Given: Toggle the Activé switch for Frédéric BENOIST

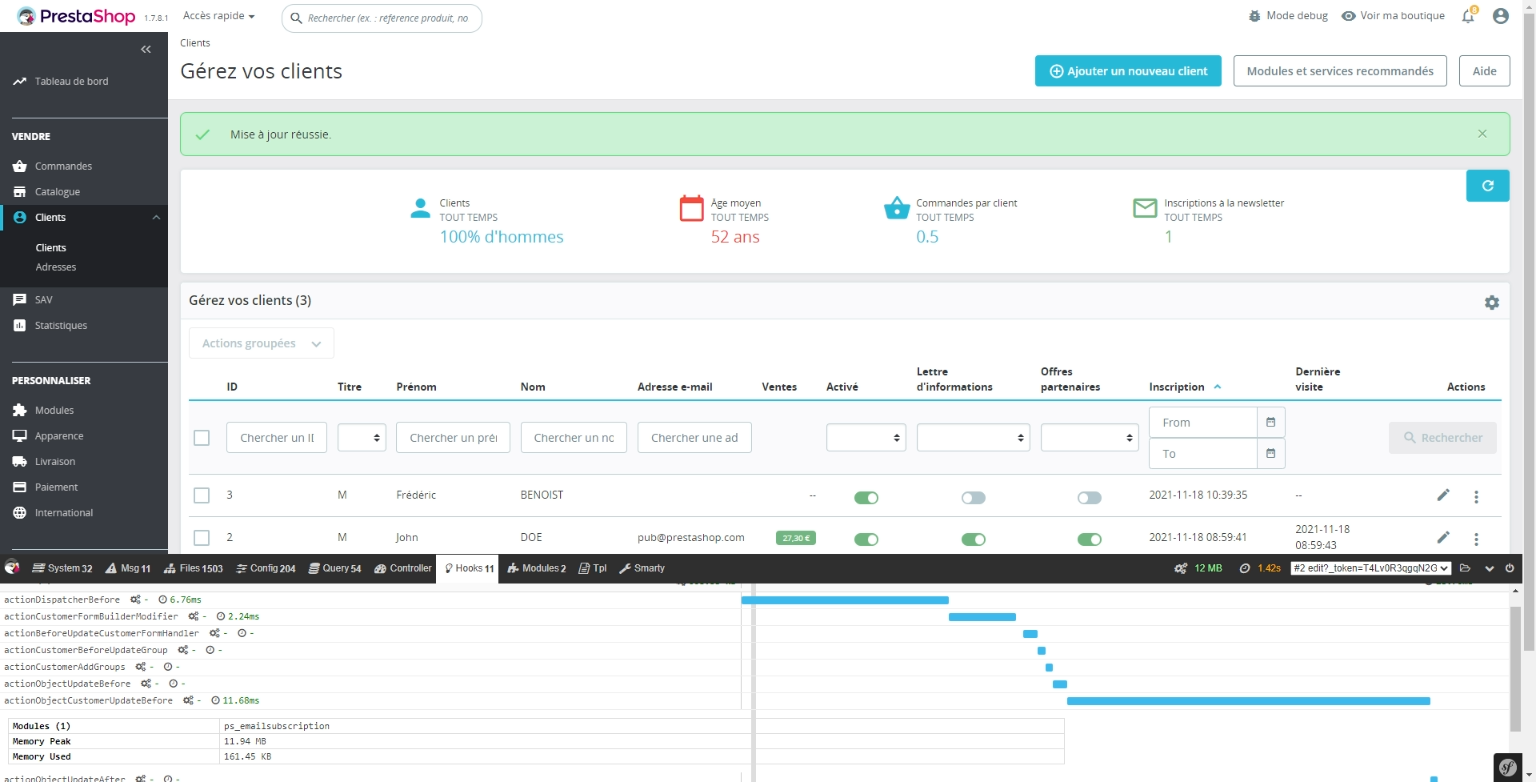Looking at the screenshot, I should tap(866, 497).
